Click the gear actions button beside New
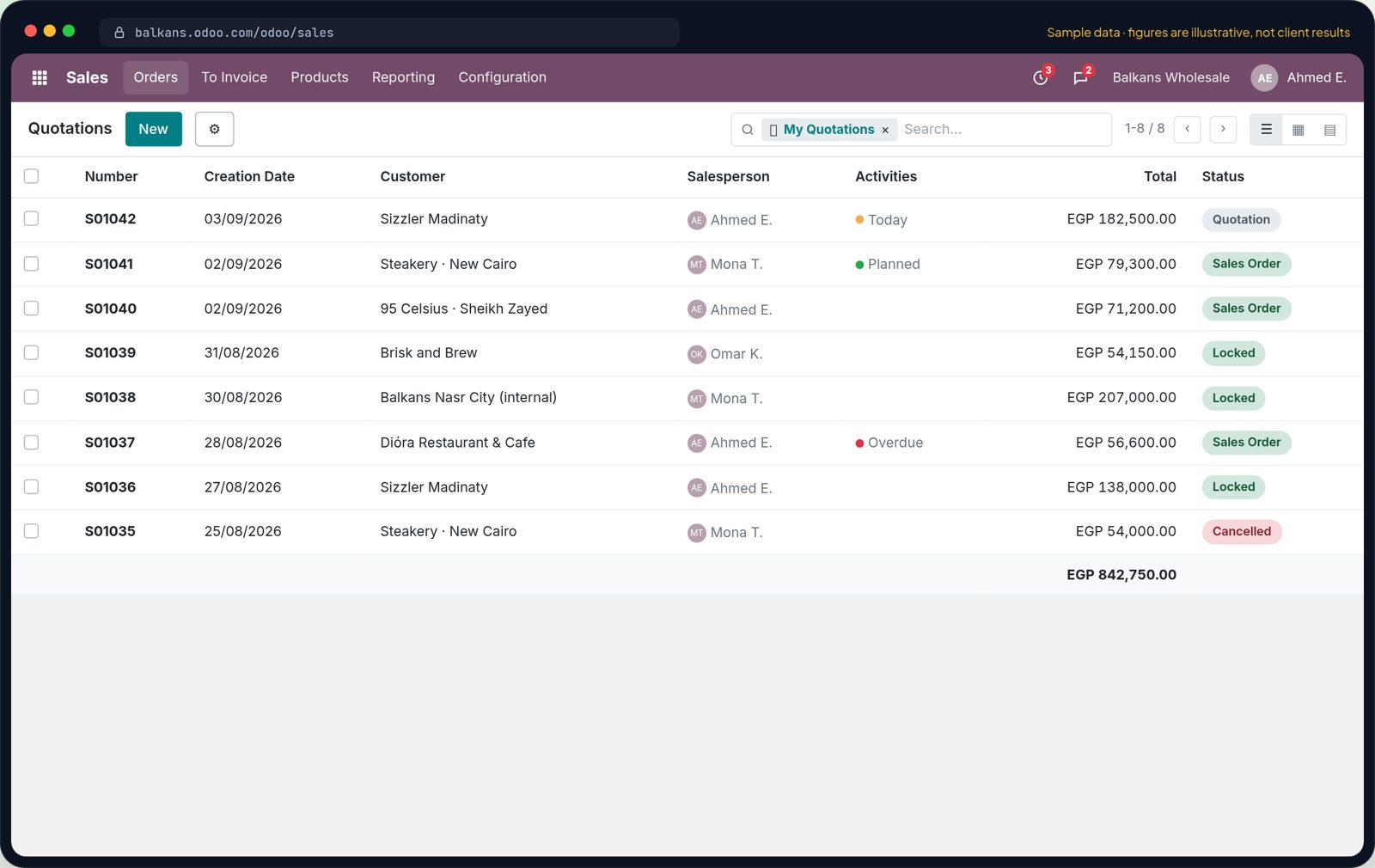The image size is (1375, 868). [x=214, y=129]
